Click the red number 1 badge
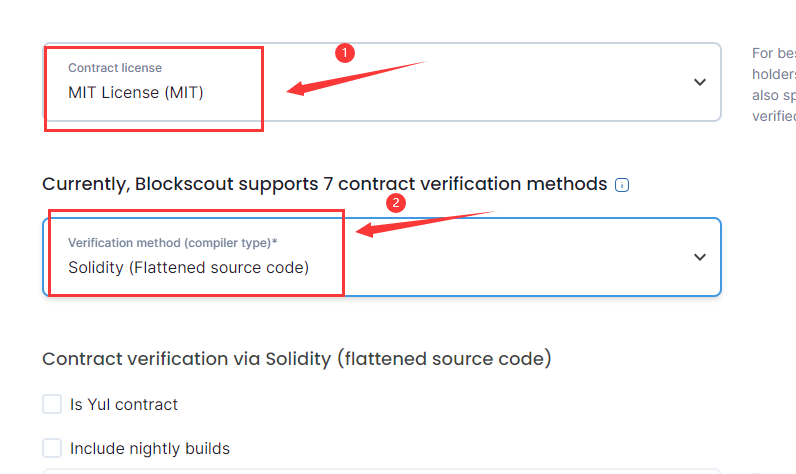 point(345,53)
